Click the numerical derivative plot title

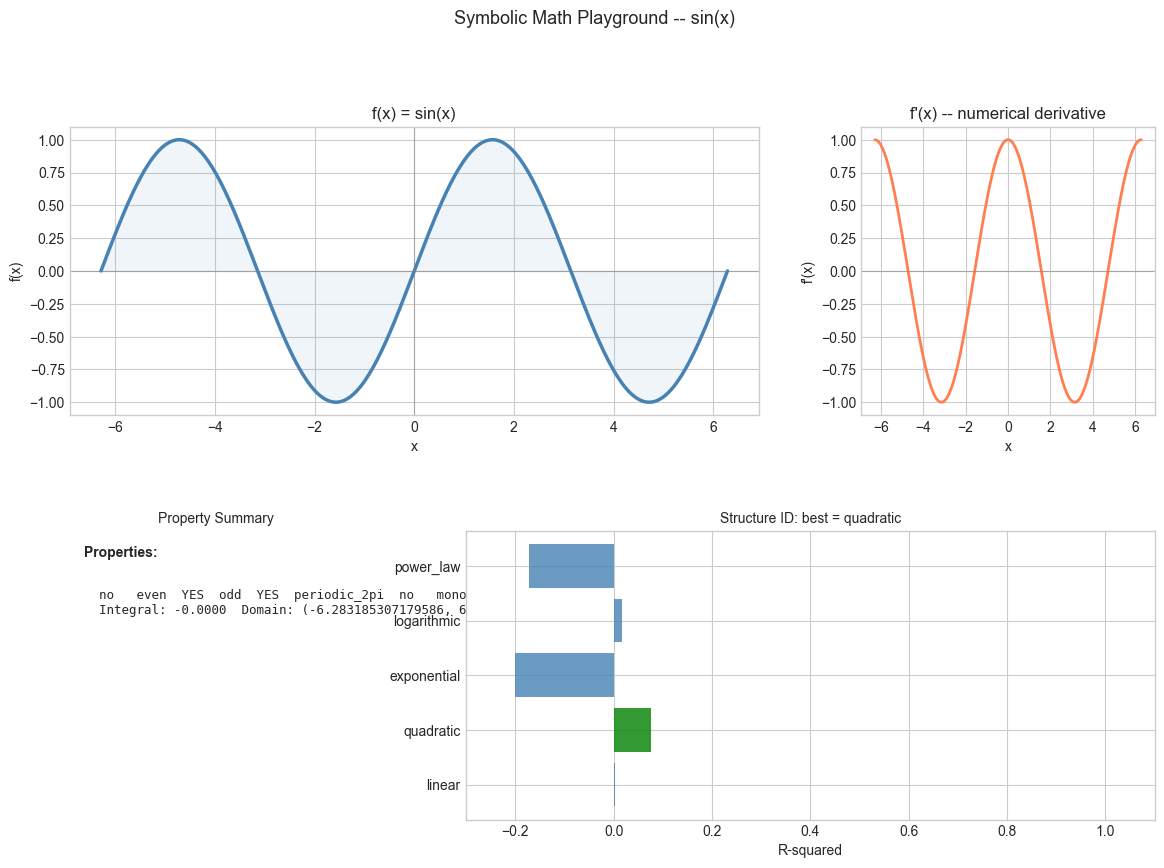pos(1007,113)
